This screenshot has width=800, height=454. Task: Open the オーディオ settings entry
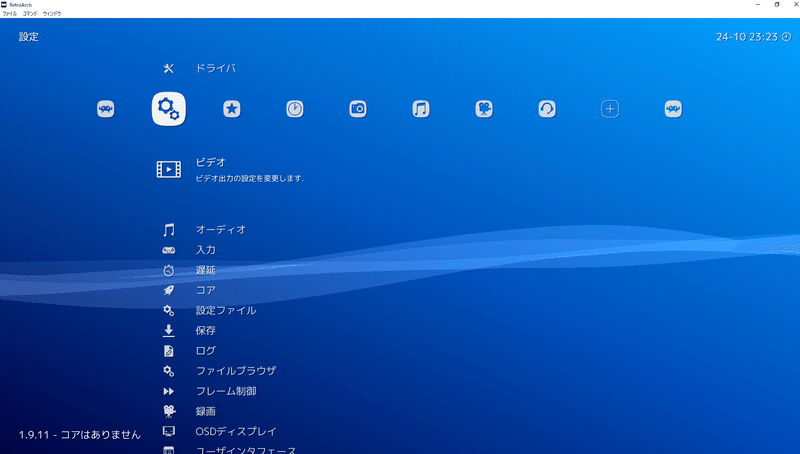(x=221, y=230)
